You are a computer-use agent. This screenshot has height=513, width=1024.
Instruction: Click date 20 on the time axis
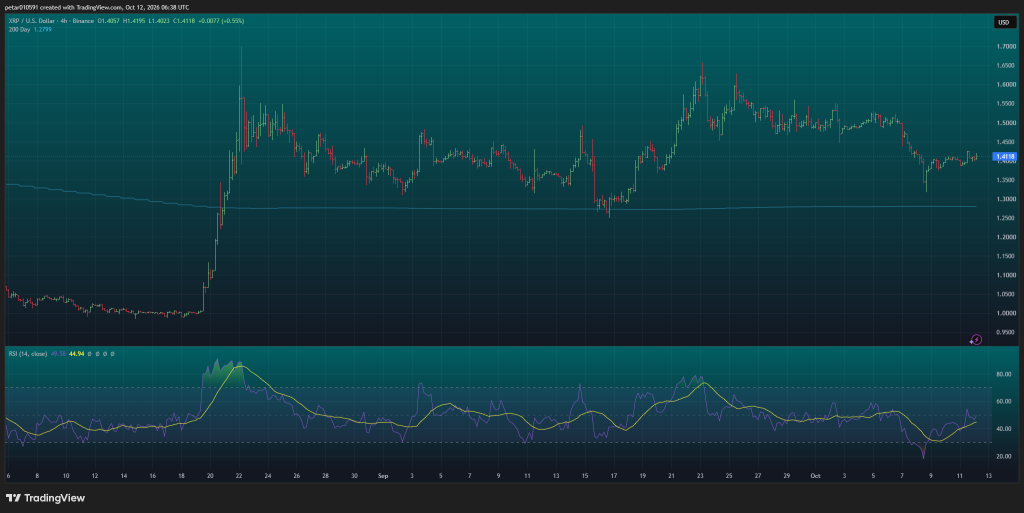[x=210, y=476]
